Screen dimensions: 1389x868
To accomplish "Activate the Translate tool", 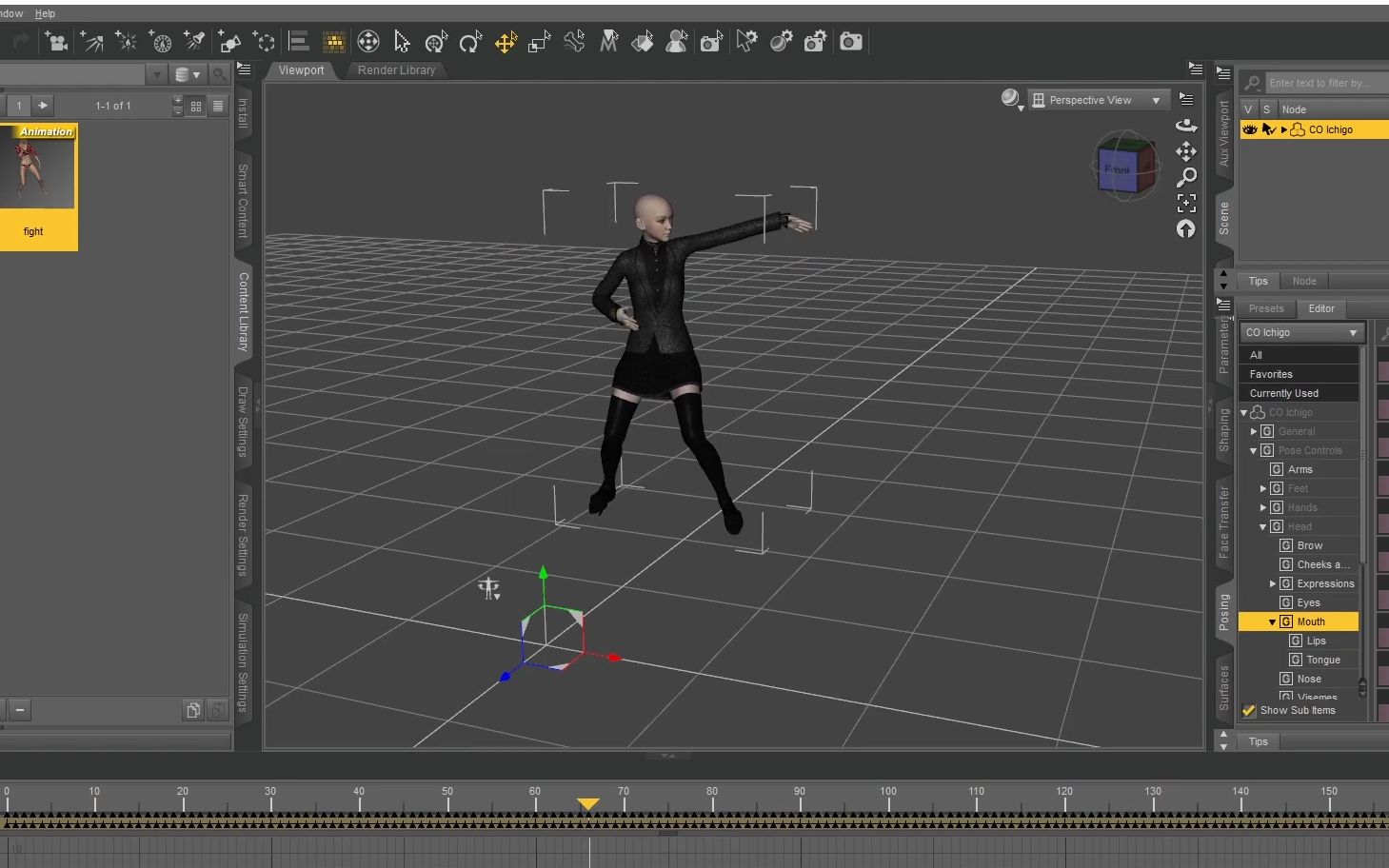I will coord(506,41).
